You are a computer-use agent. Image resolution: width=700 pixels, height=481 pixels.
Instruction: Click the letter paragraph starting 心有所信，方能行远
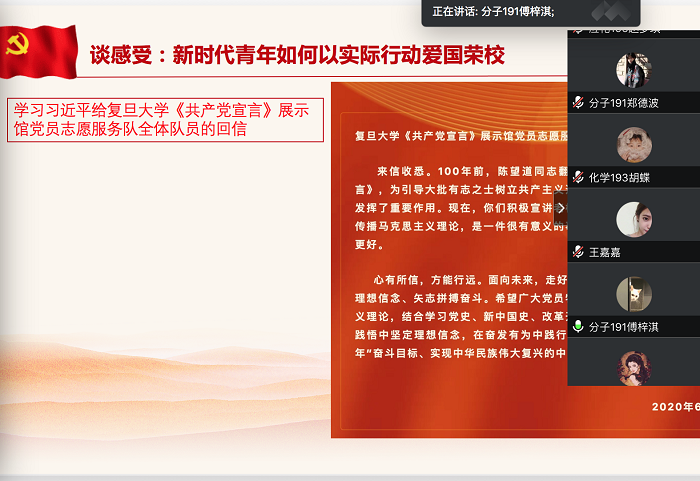coord(461,316)
